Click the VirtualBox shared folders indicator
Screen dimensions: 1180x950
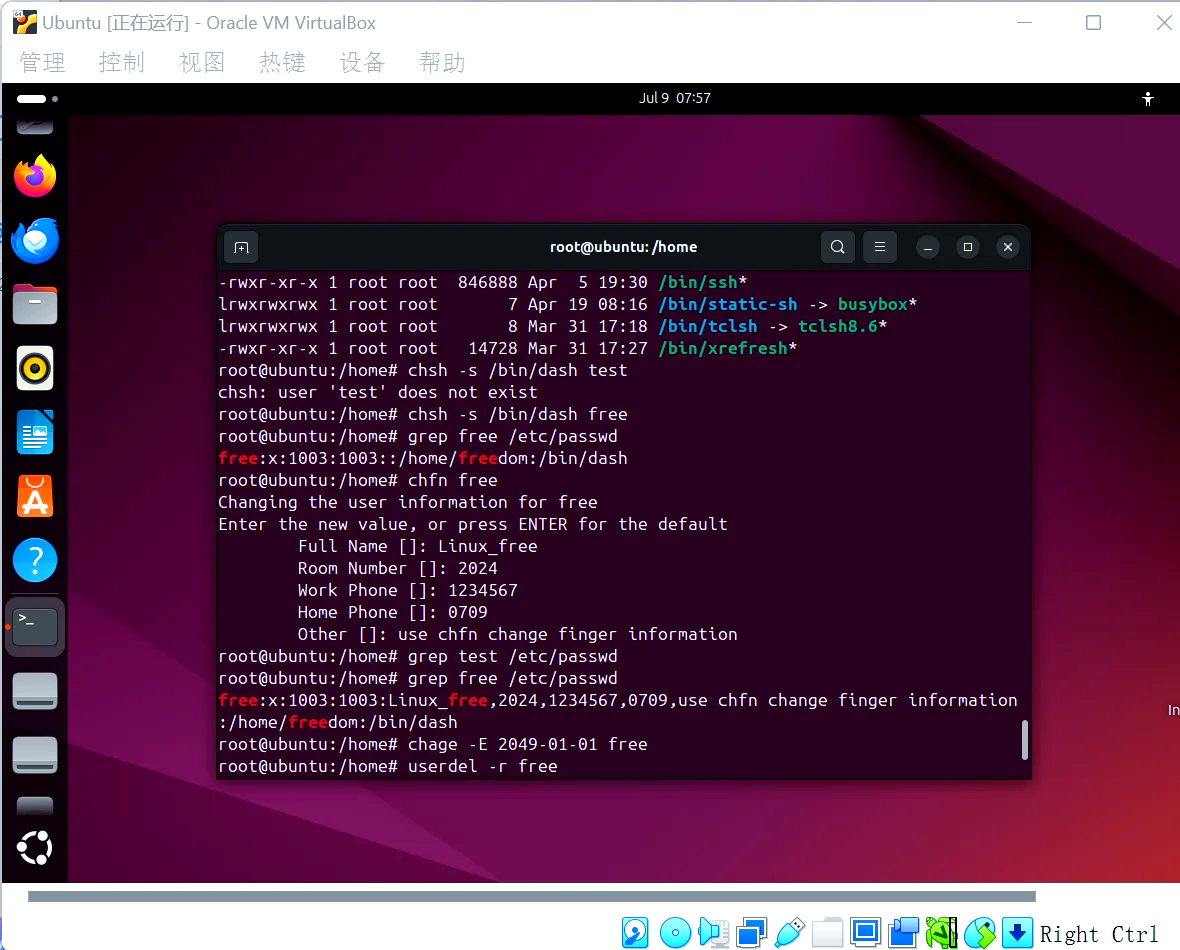(827, 933)
